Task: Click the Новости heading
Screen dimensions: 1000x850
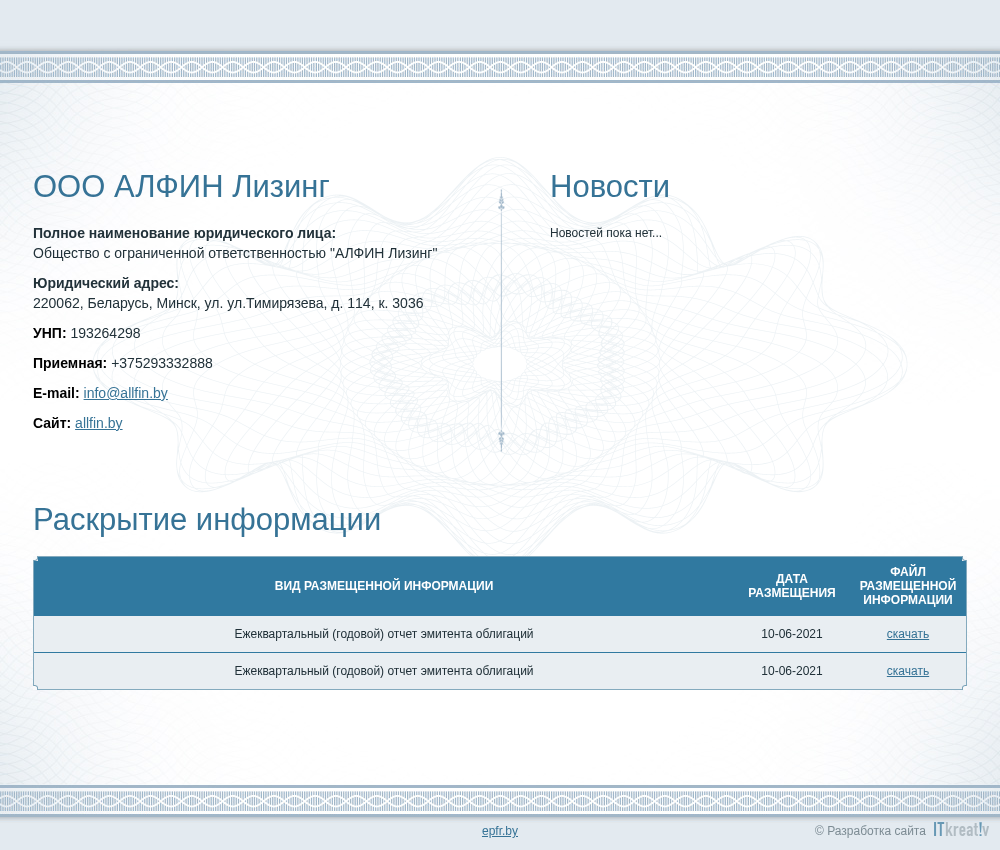Action: pos(610,187)
